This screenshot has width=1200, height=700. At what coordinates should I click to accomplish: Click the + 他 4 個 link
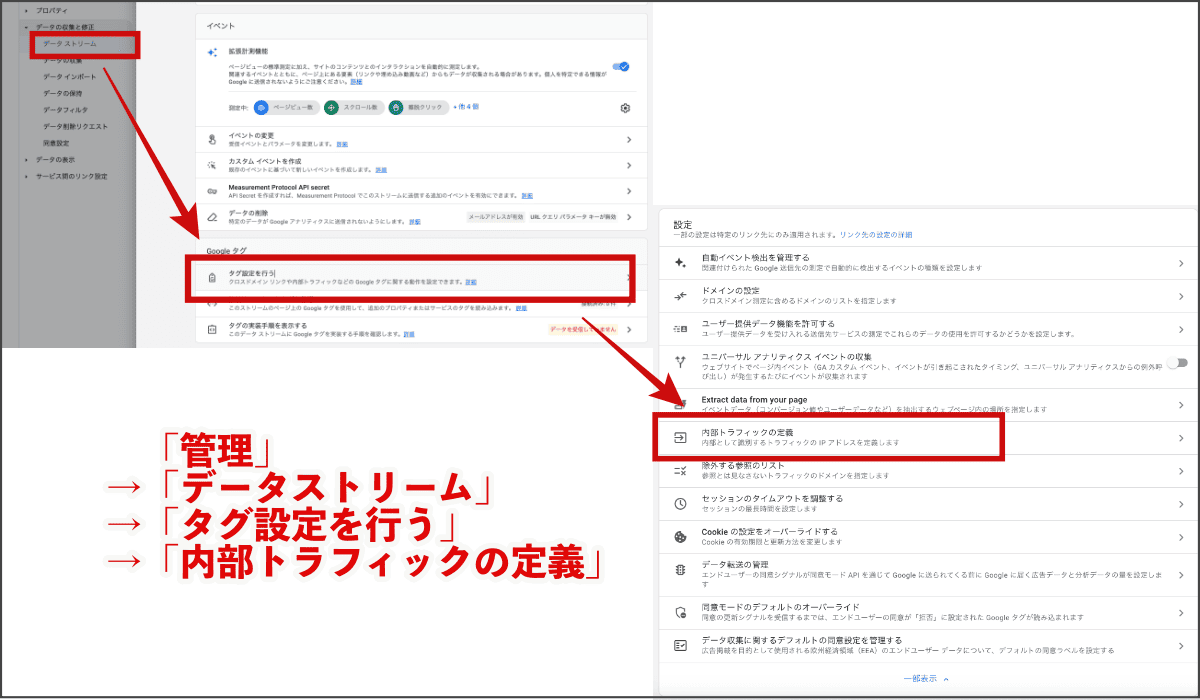click(466, 106)
